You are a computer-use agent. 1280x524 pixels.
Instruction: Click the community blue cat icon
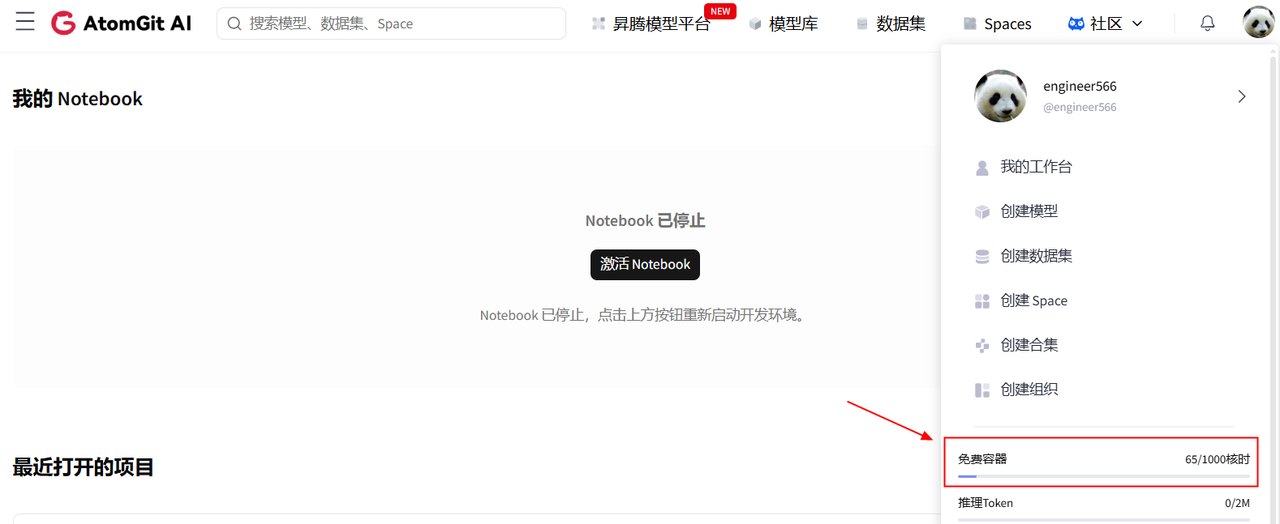(1076, 23)
